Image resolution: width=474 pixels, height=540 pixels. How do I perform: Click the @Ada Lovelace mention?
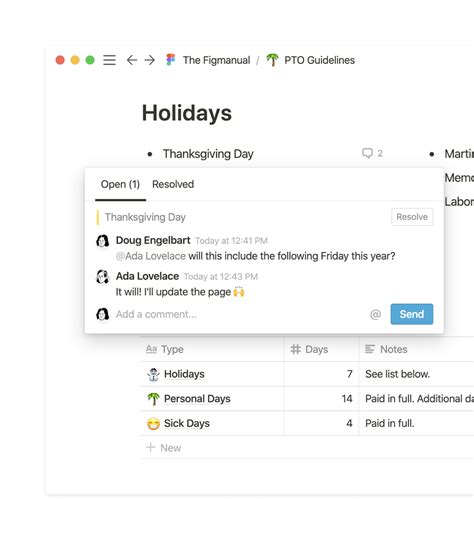tap(151, 256)
